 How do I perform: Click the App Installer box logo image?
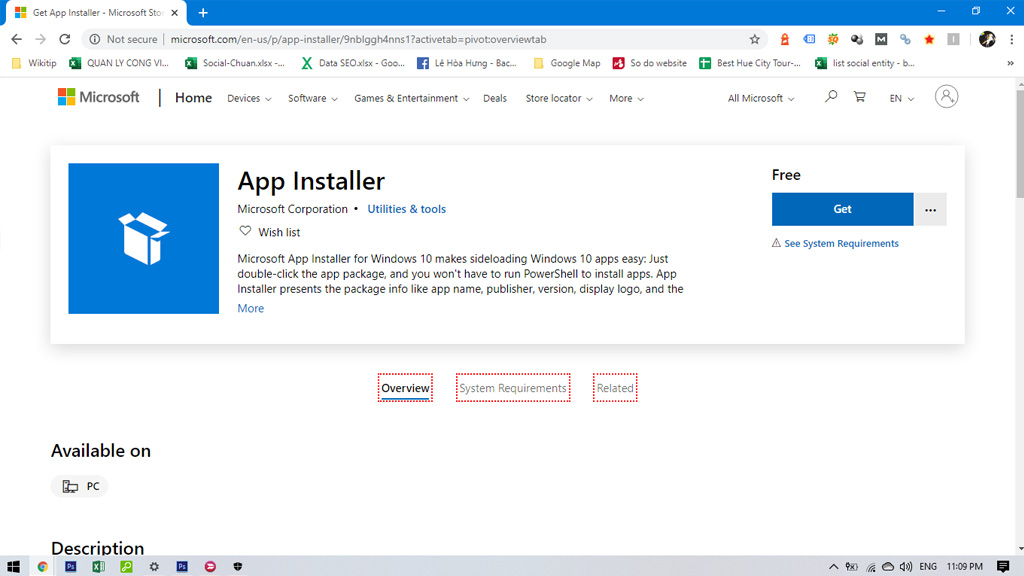tap(144, 238)
